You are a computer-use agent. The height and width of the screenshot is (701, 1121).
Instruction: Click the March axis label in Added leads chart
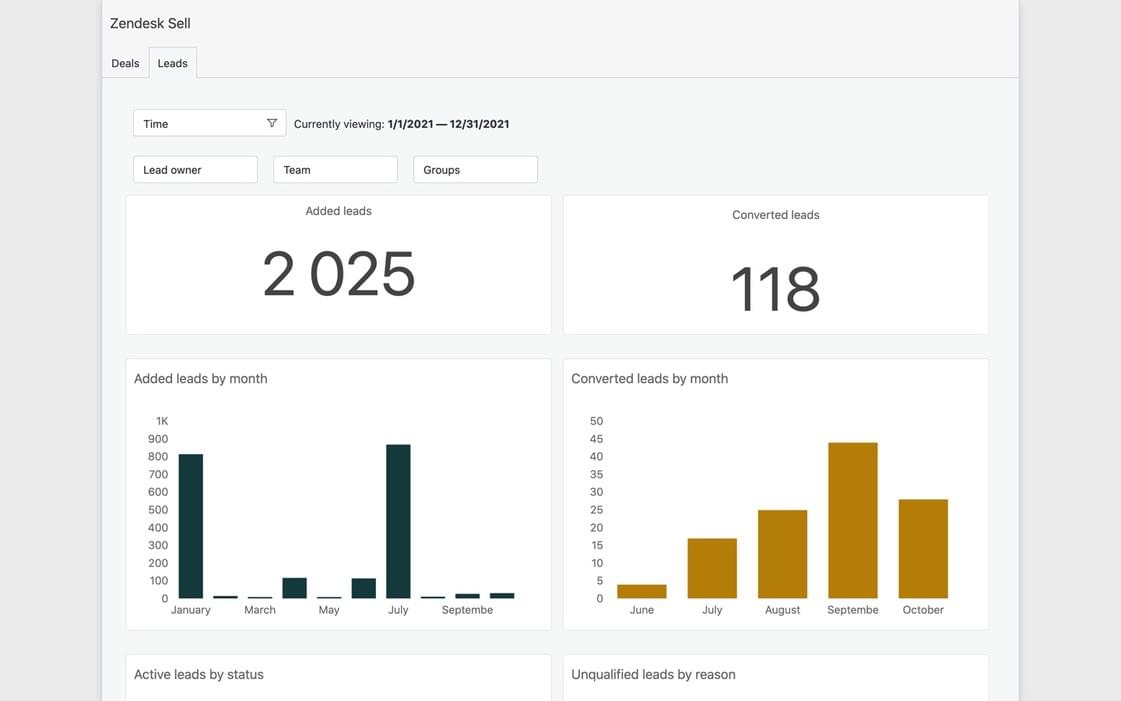[x=260, y=610]
